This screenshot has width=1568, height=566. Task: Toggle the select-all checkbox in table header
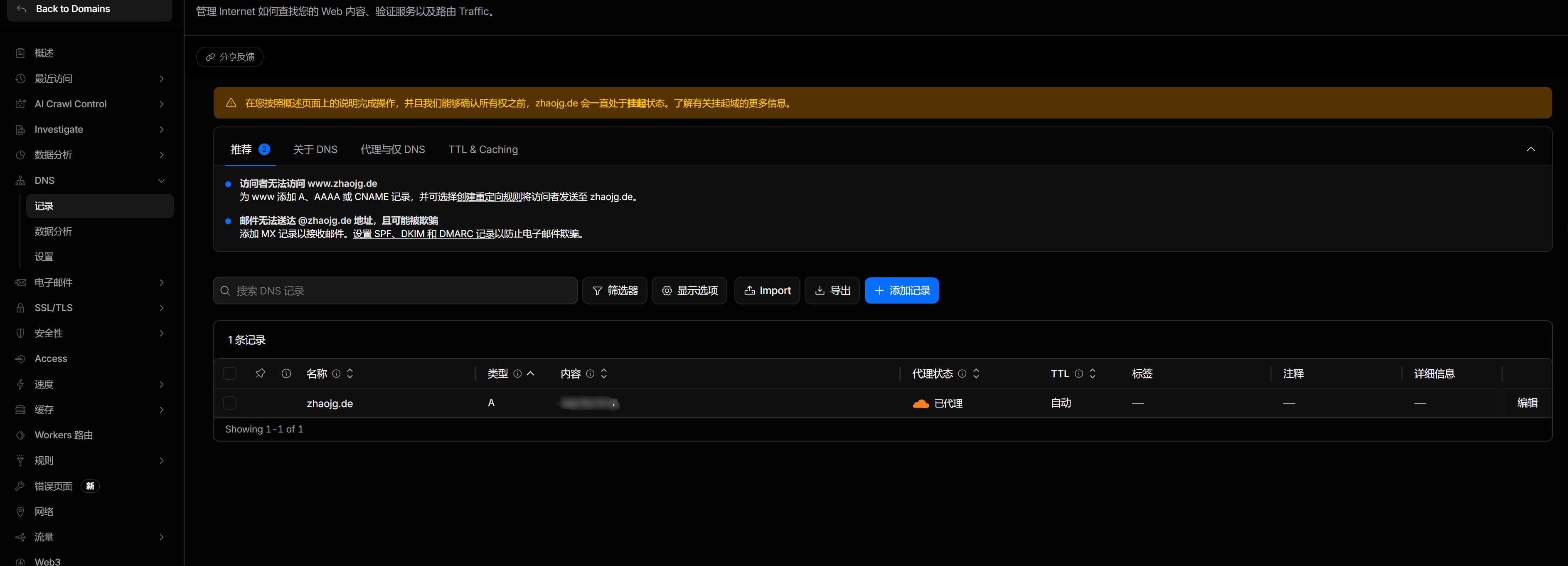tap(230, 373)
